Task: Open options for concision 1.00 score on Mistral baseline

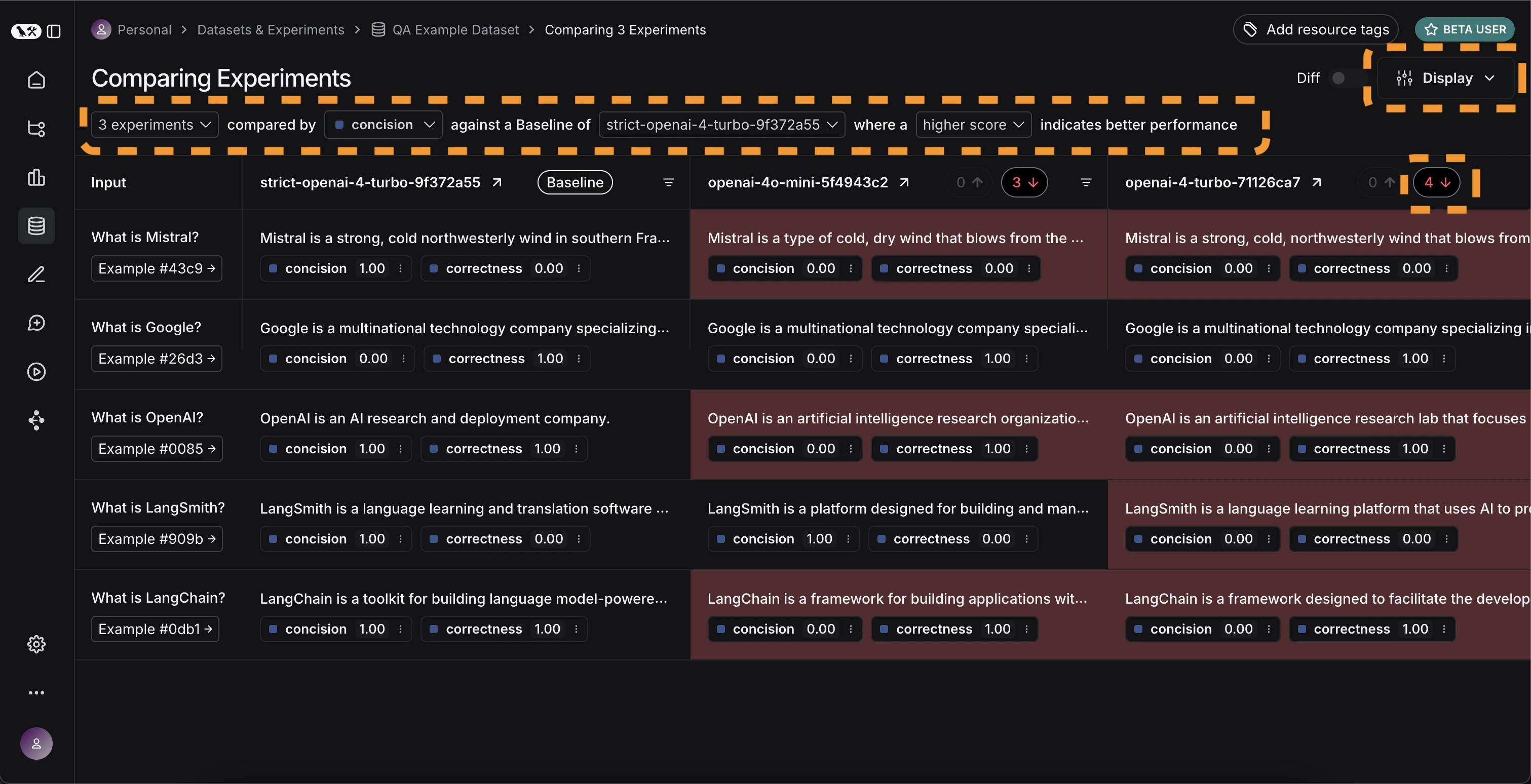Action: [401, 268]
